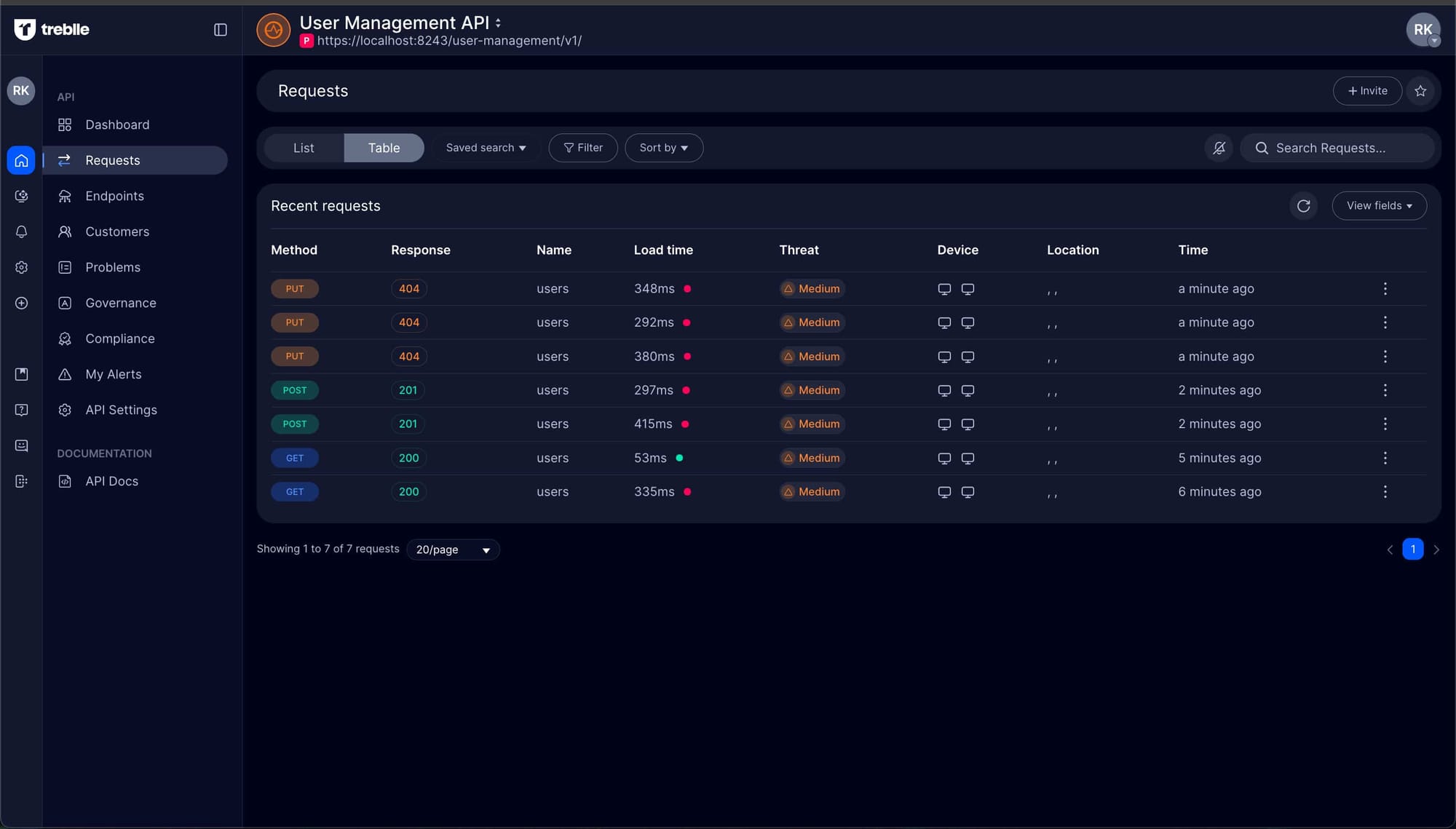This screenshot has width=1456, height=829.
Task: Expand the View fields dropdown
Action: [x=1379, y=206]
